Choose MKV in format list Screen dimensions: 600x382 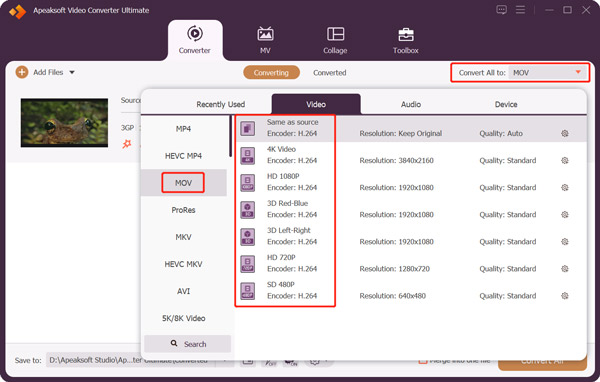pyautogui.click(x=183, y=237)
